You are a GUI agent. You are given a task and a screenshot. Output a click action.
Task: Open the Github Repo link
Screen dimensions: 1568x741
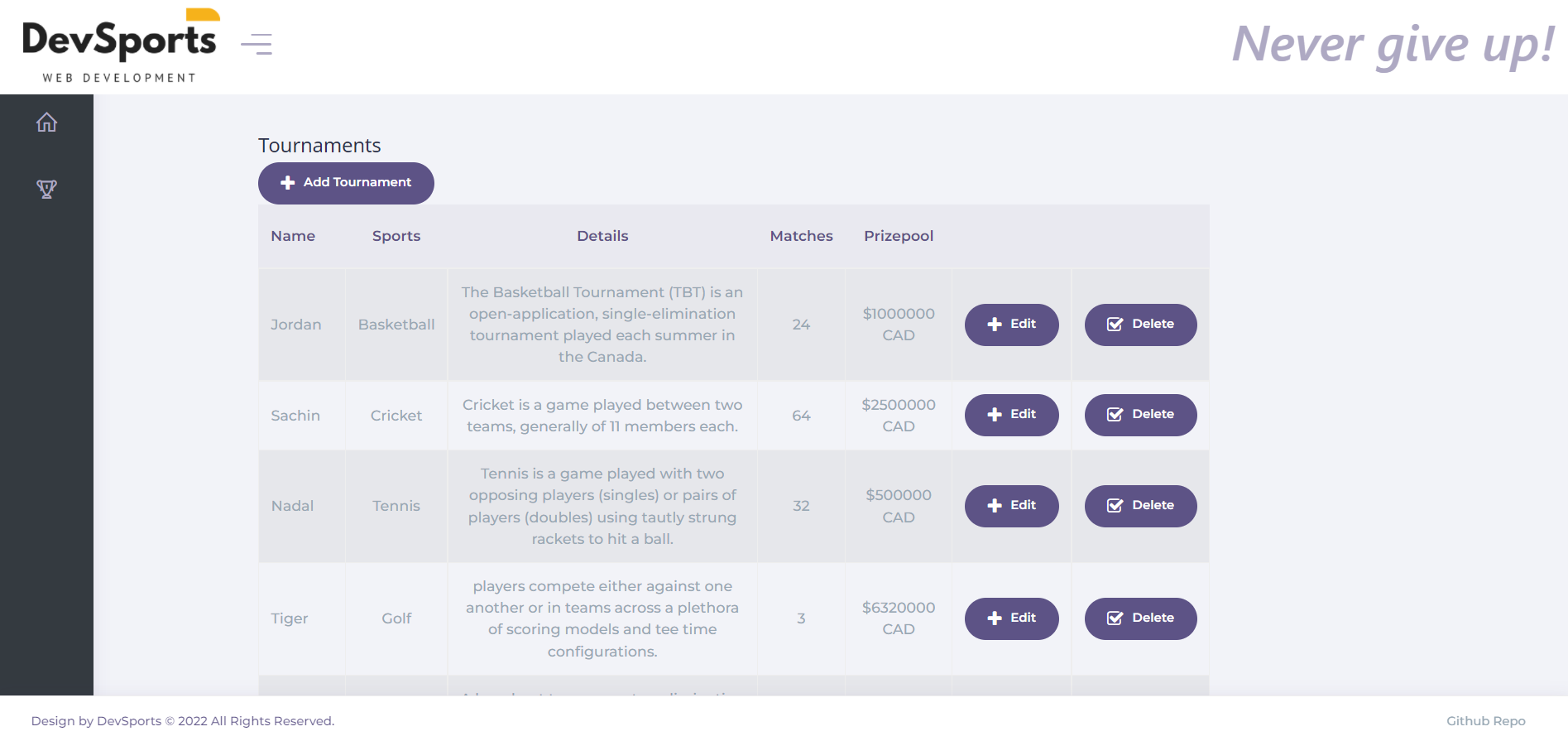click(1485, 721)
